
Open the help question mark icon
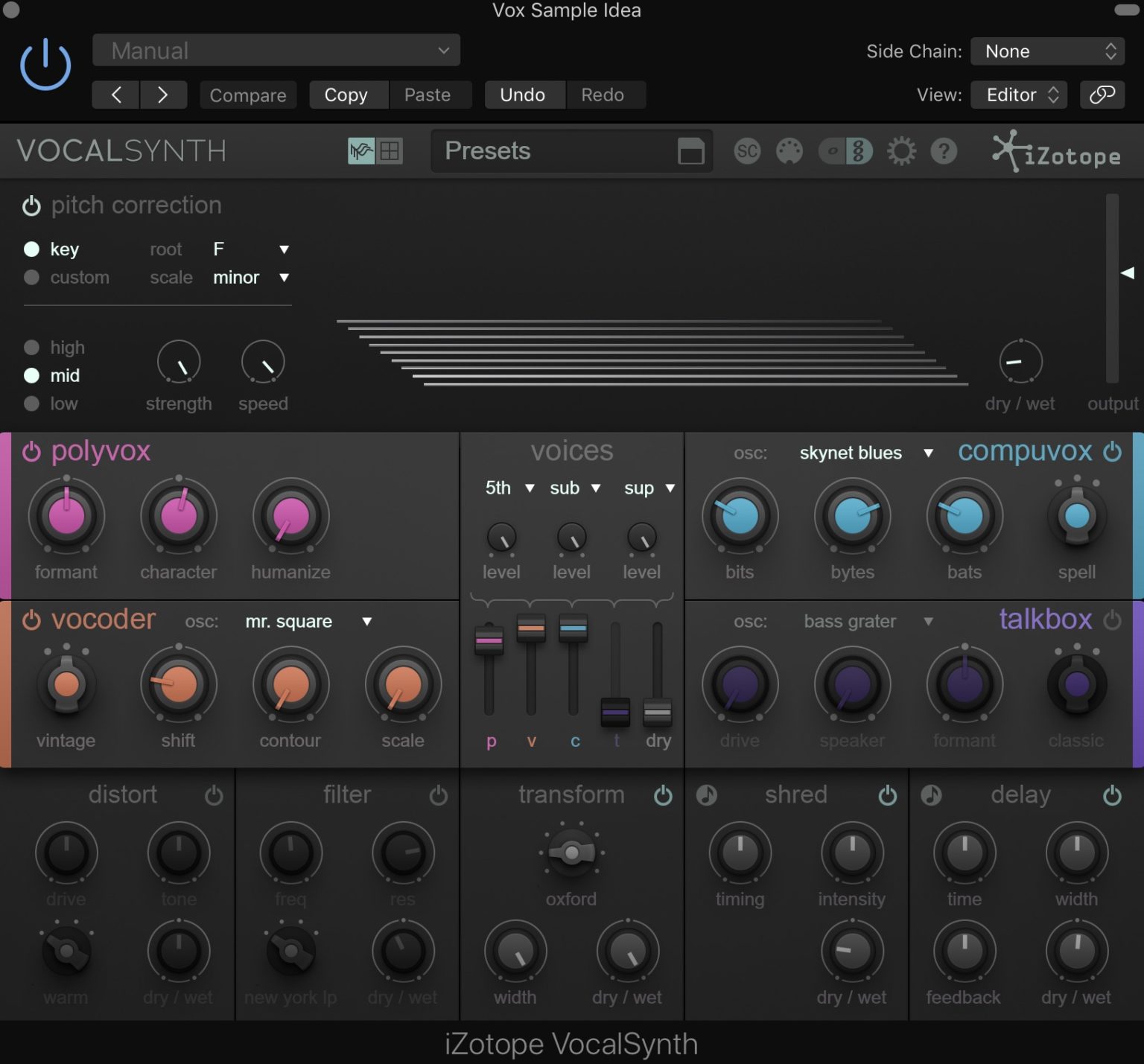944,151
